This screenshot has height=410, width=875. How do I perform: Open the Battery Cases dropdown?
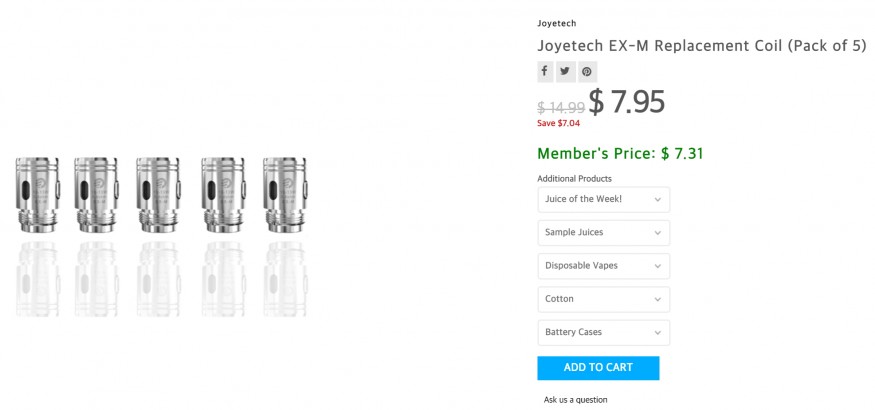pyautogui.click(x=603, y=332)
